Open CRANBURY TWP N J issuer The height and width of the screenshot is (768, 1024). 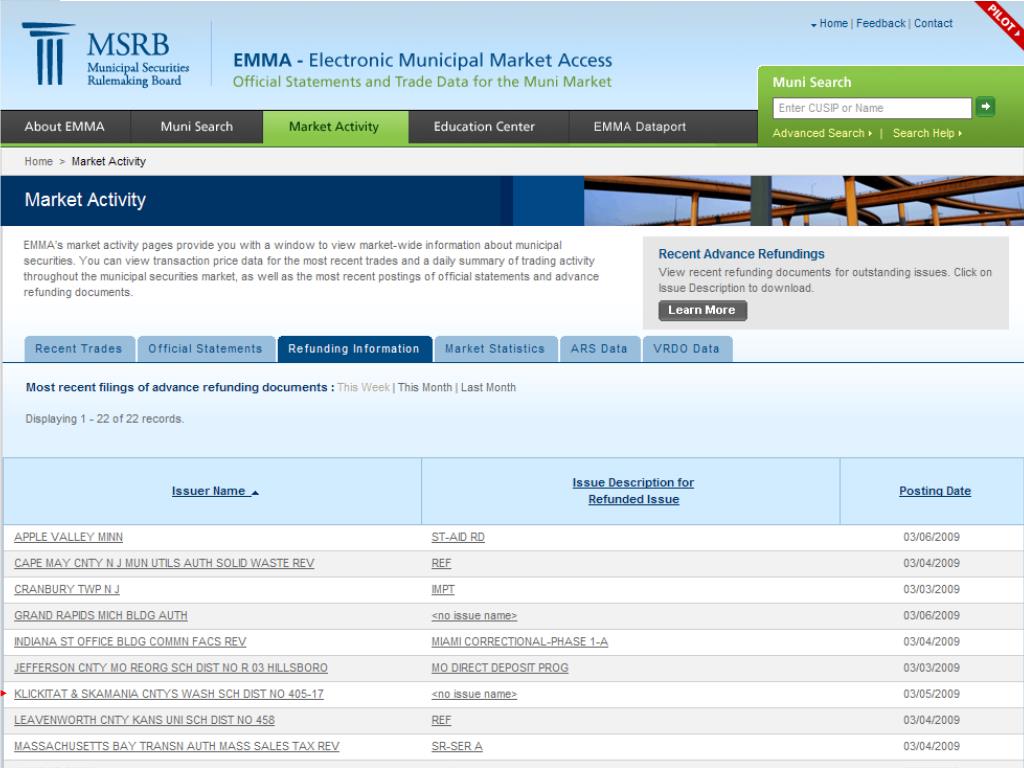point(67,589)
